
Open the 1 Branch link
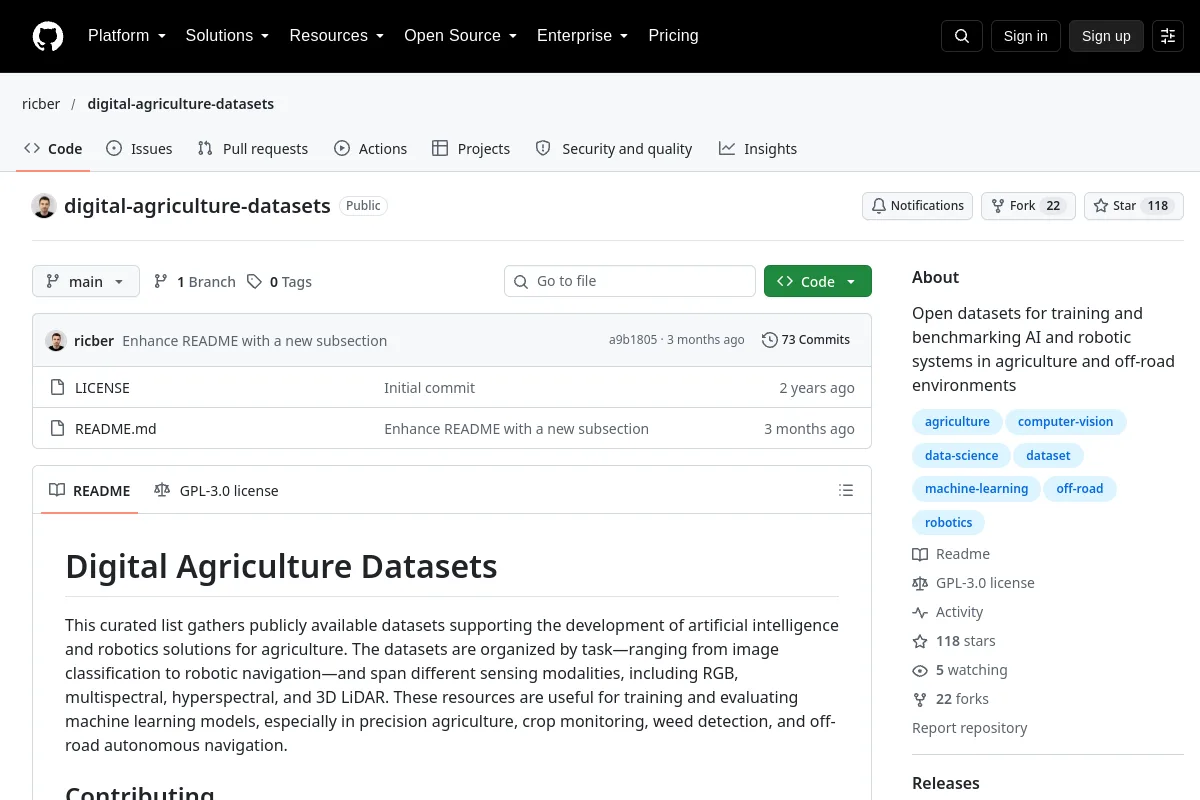point(195,282)
